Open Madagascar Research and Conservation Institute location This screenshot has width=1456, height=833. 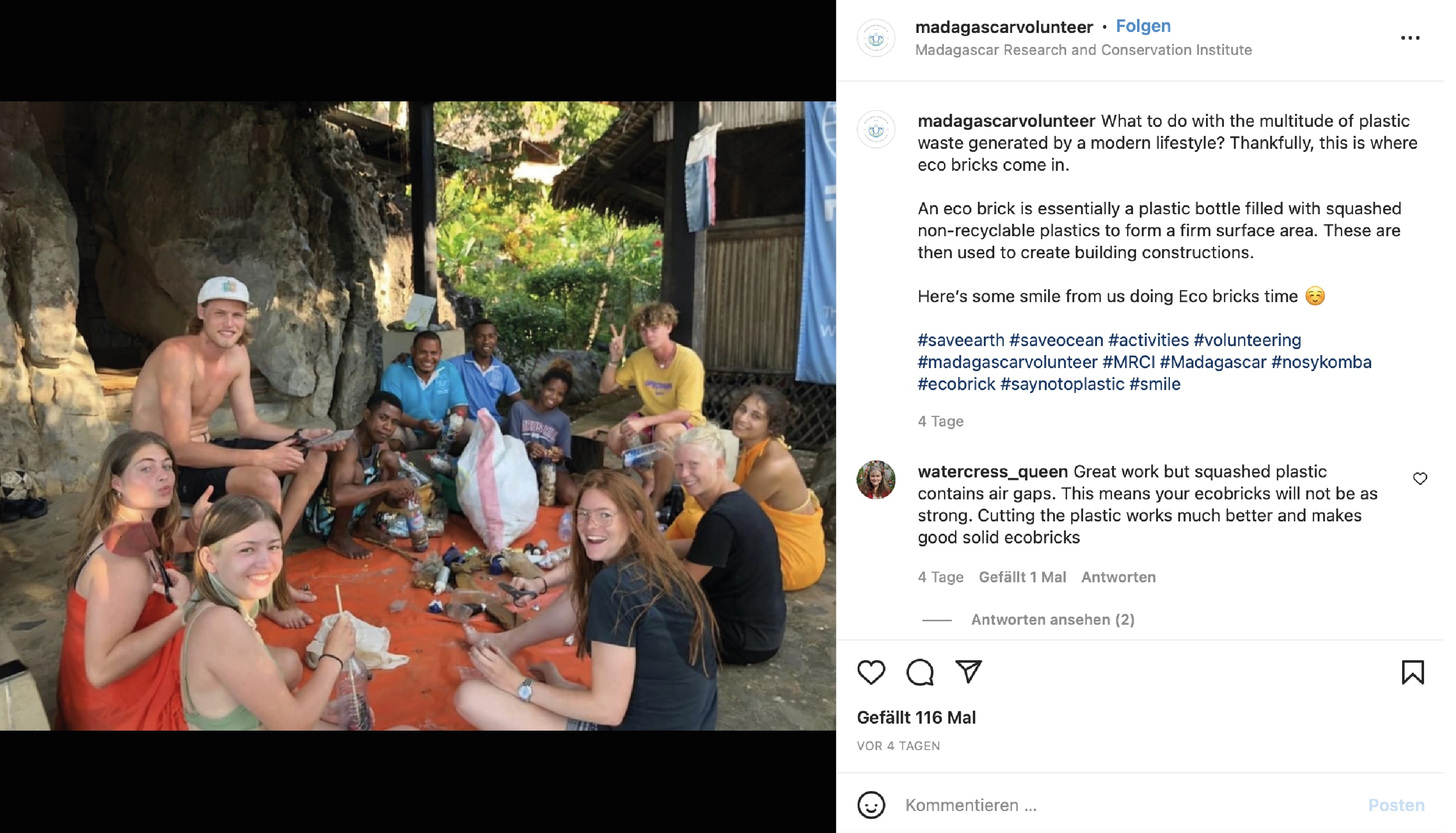(x=1083, y=50)
